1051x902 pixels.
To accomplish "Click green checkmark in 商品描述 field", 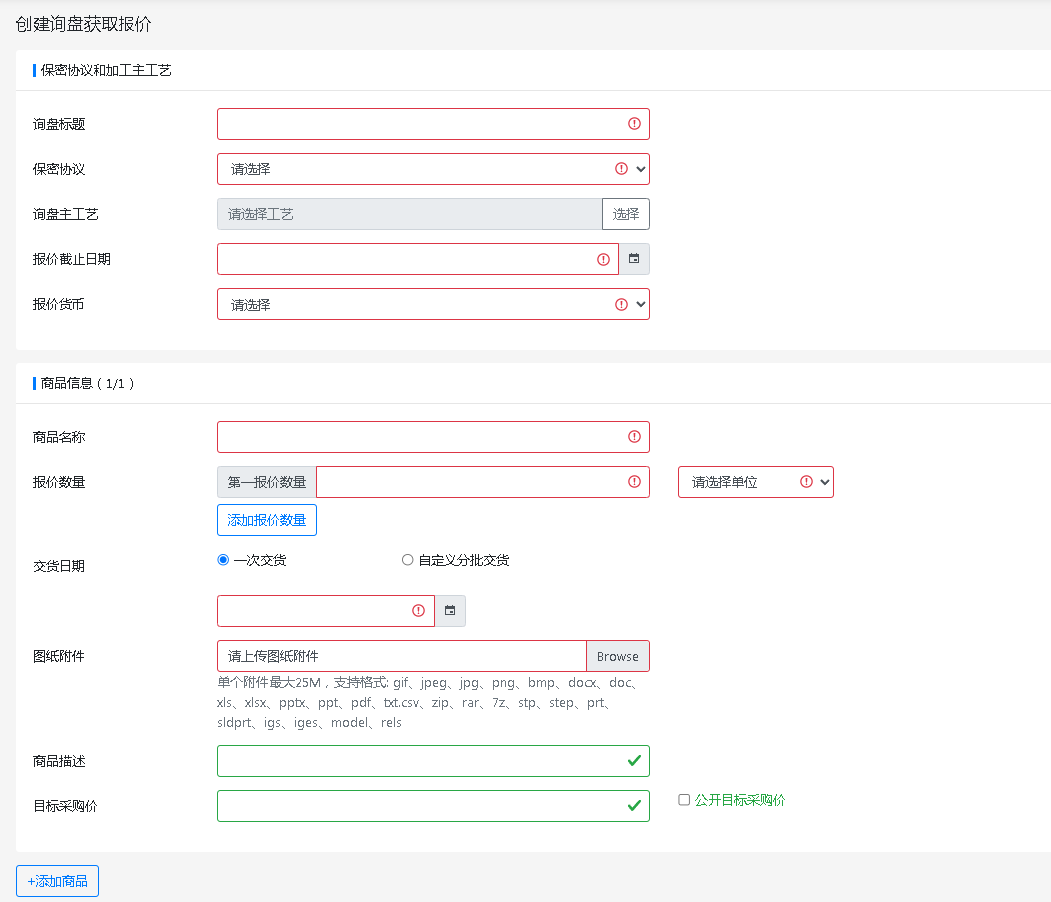I will pyautogui.click(x=634, y=761).
